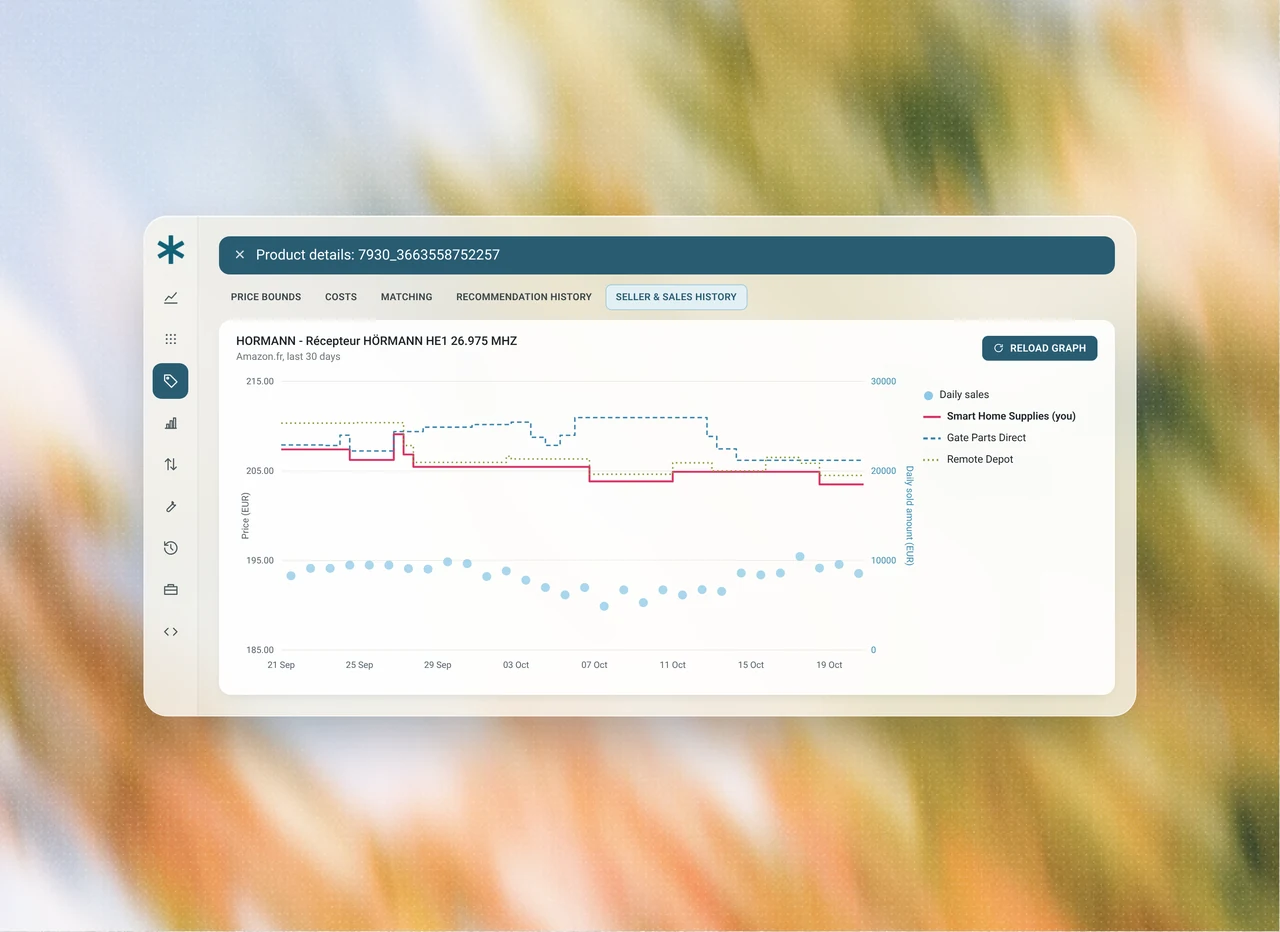This screenshot has width=1280, height=932.
Task: Click the header text 'Product details: 7930_3663558752257'
Action: [x=378, y=255]
